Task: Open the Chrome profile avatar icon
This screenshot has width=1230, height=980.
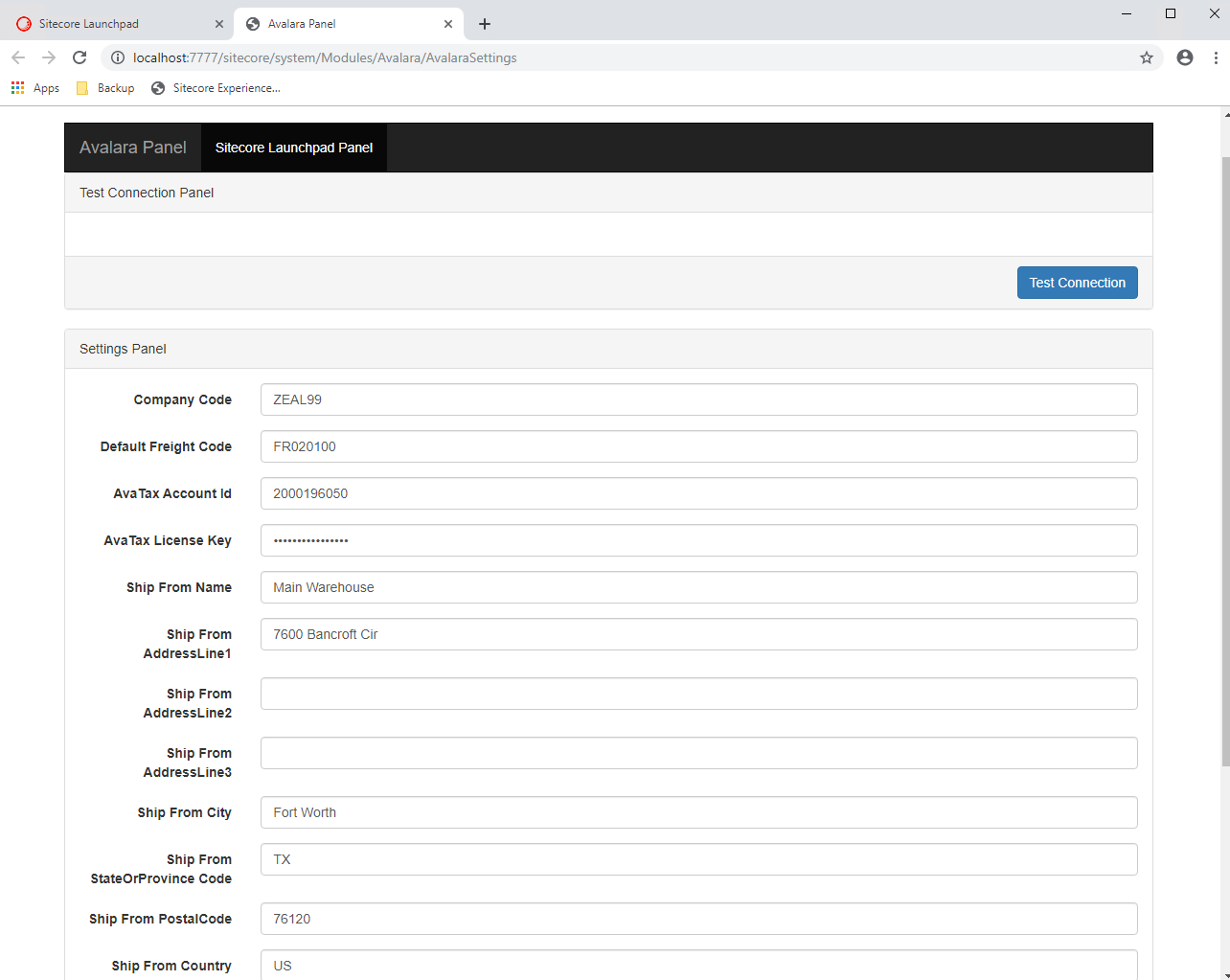Action: coord(1185,57)
